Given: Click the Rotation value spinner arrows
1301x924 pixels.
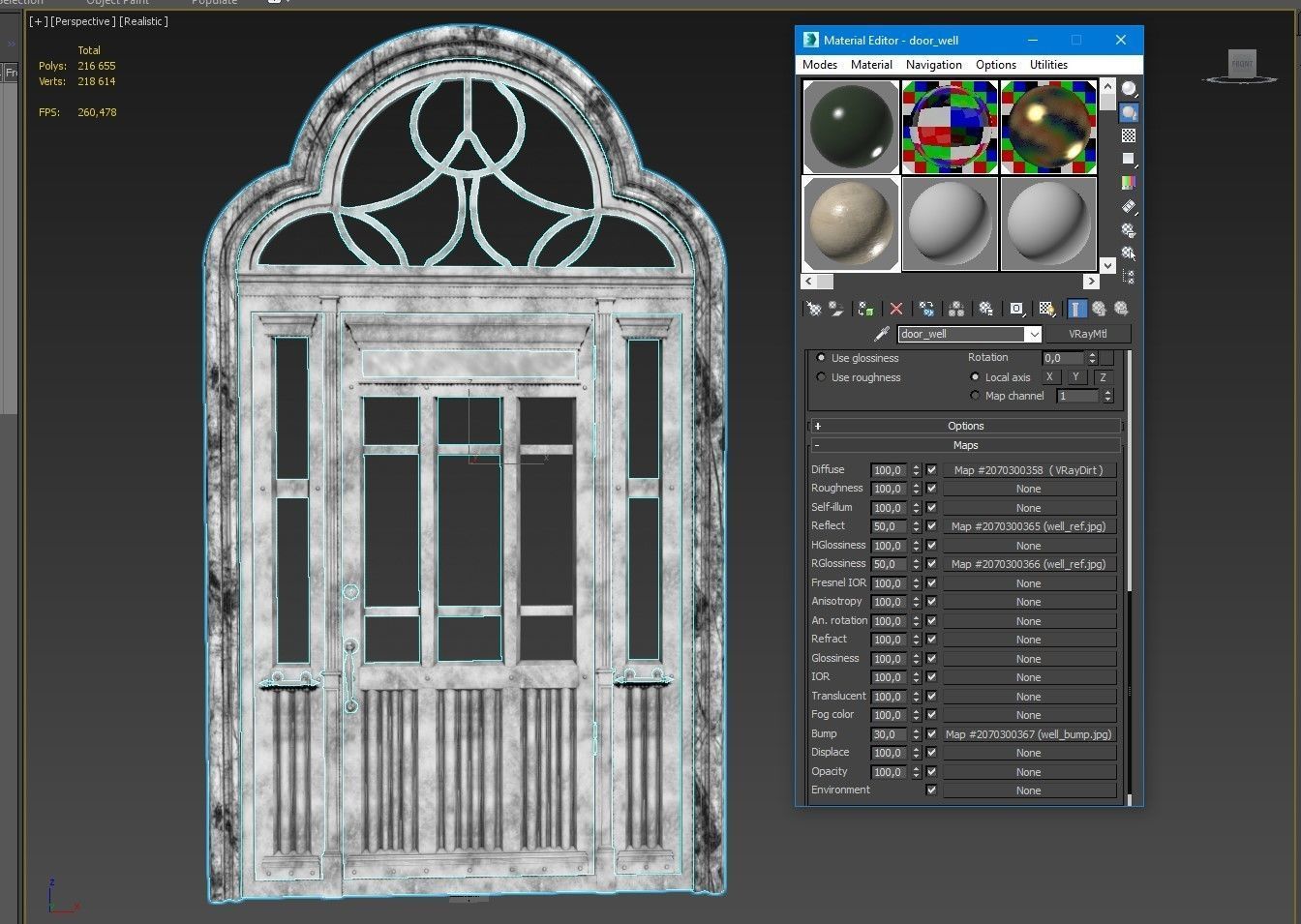Looking at the screenshot, I should click(x=1092, y=358).
